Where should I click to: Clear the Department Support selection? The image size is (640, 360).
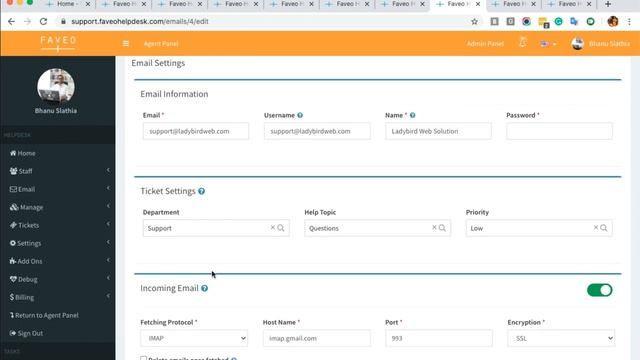pyautogui.click(x=273, y=227)
